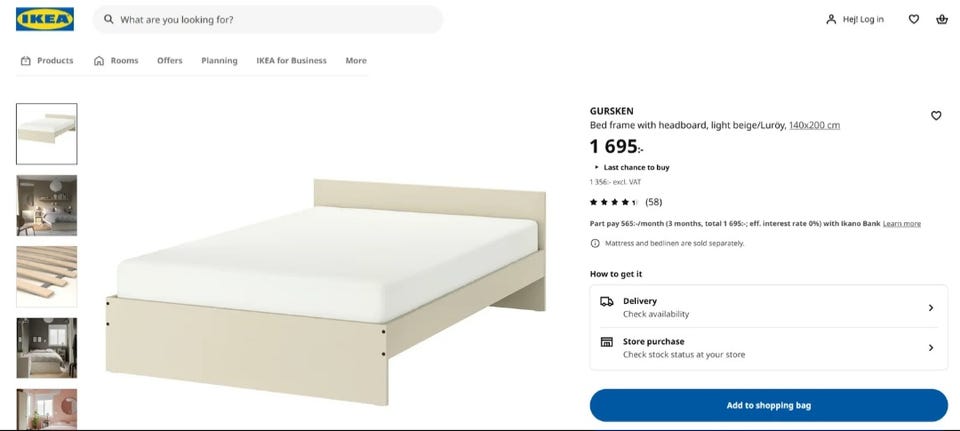960x431 pixels.
Task: Select the bed slats thumbnail
Action: pyautogui.click(x=47, y=276)
